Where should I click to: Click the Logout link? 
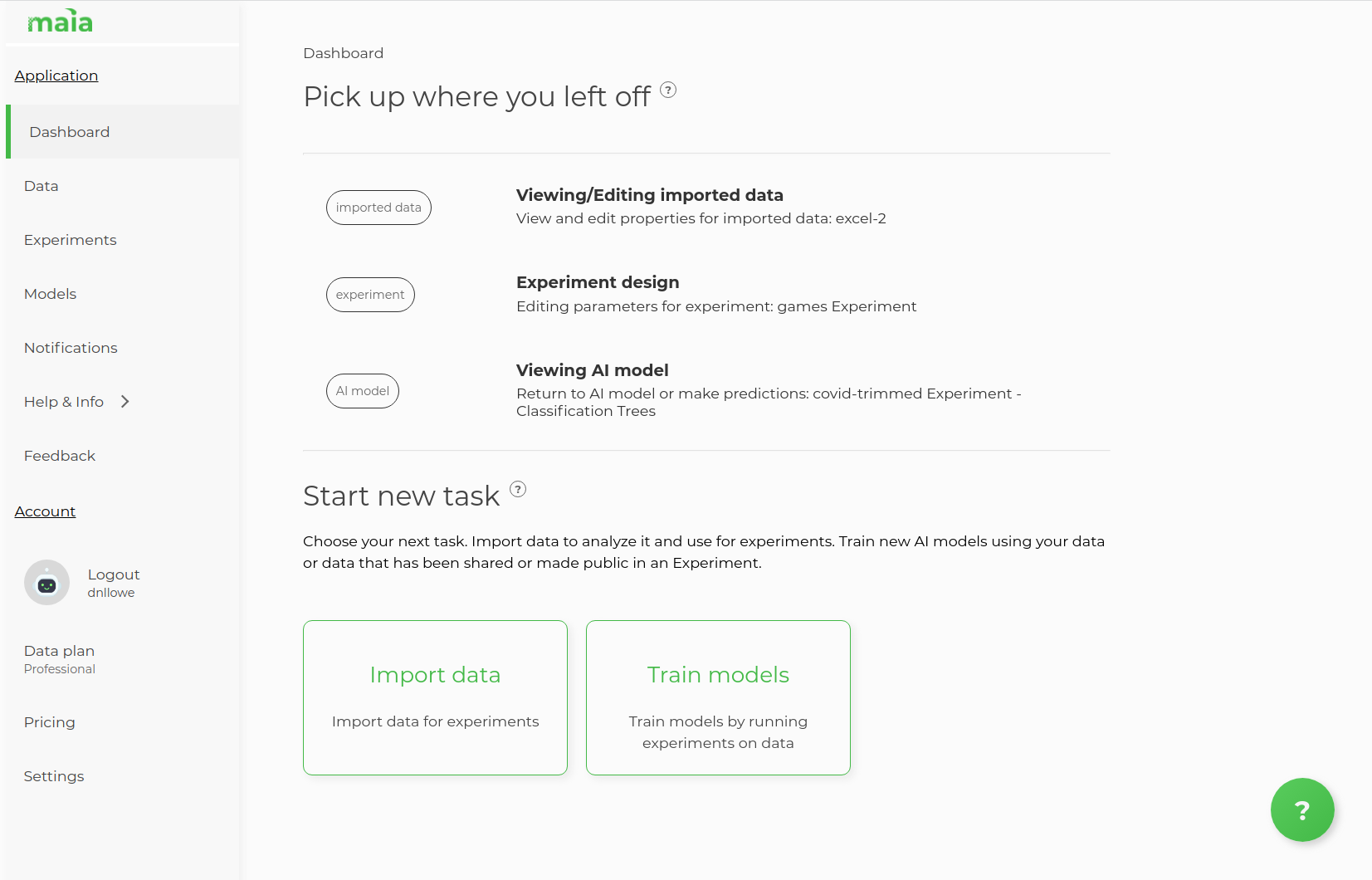[x=114, y=574]
